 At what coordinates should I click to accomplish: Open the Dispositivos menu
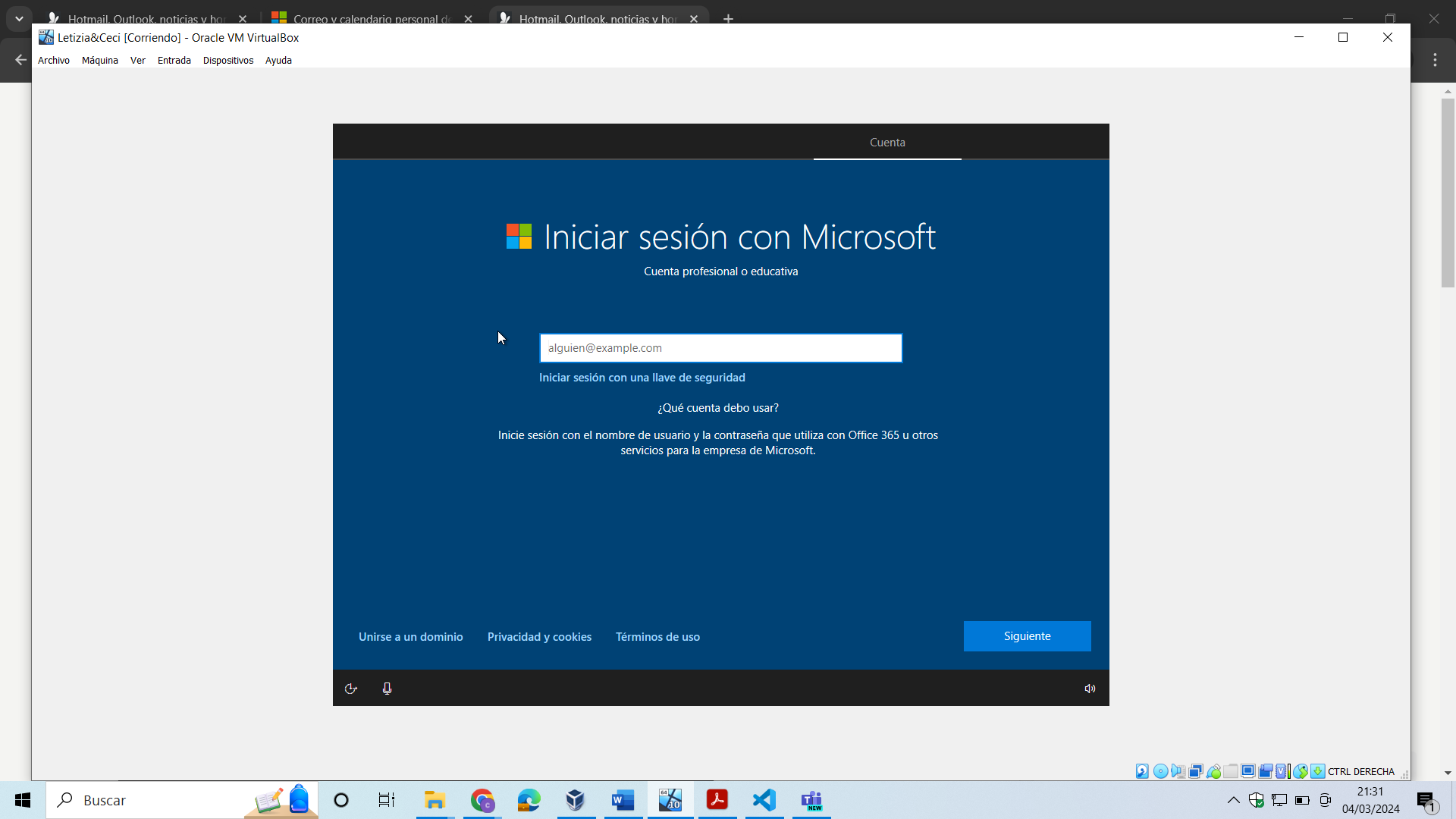[x=227, y=61]
